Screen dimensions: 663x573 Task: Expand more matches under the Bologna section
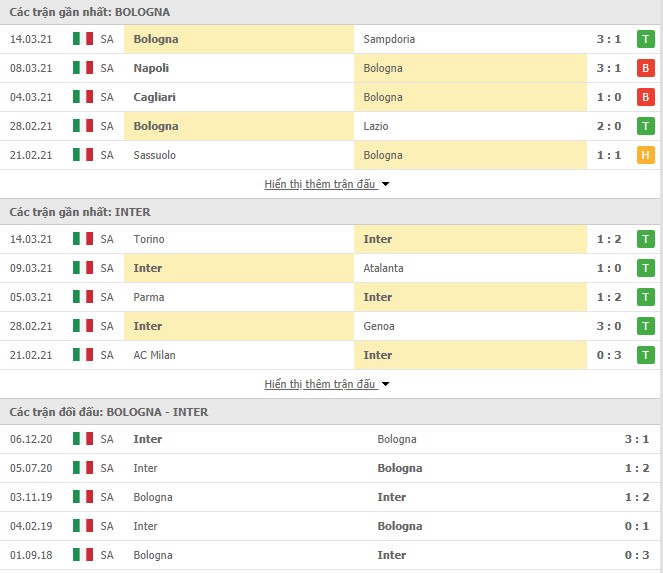320,184
